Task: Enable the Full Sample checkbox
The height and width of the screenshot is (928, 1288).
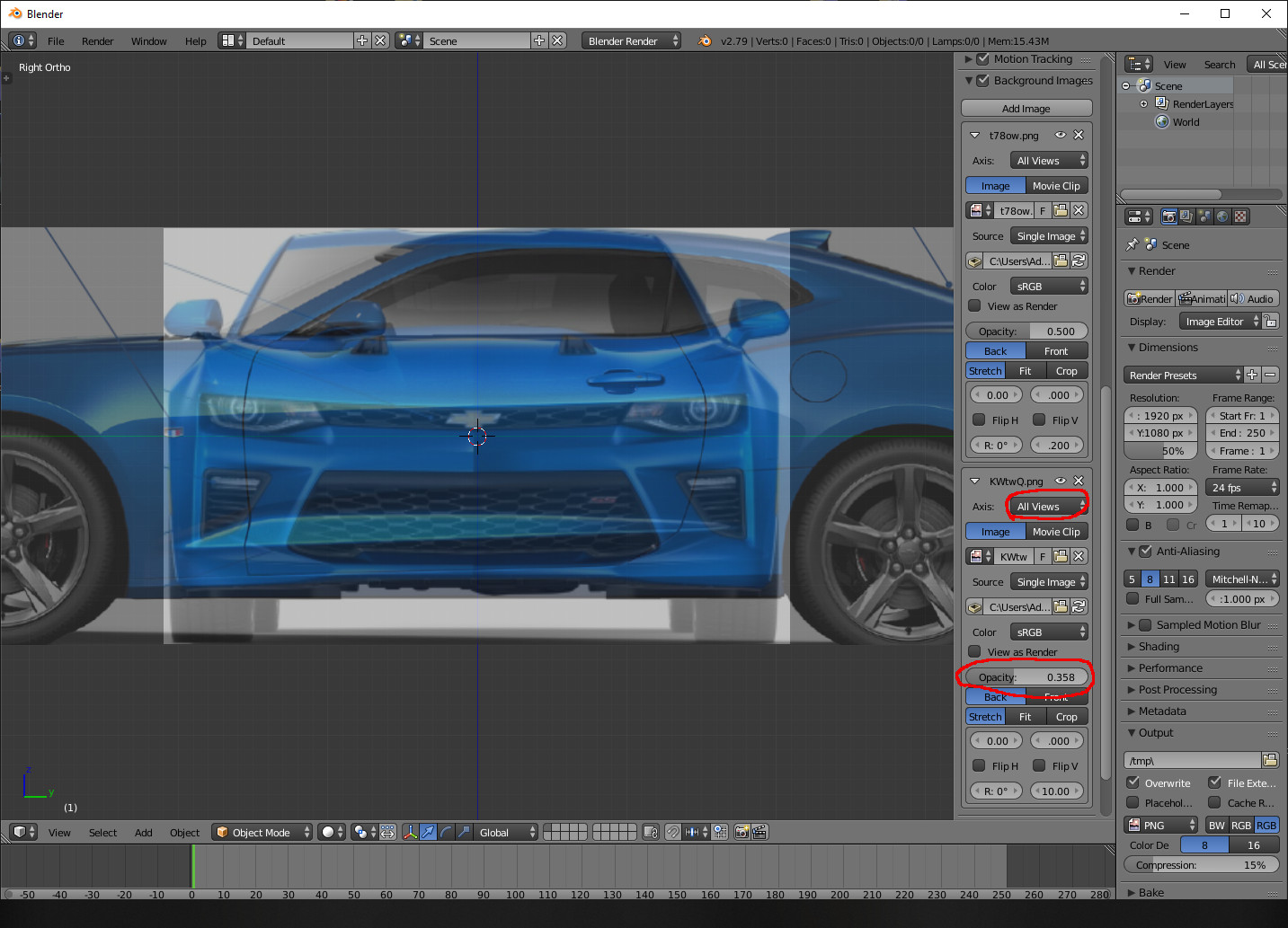Action: click(1133, 598)
